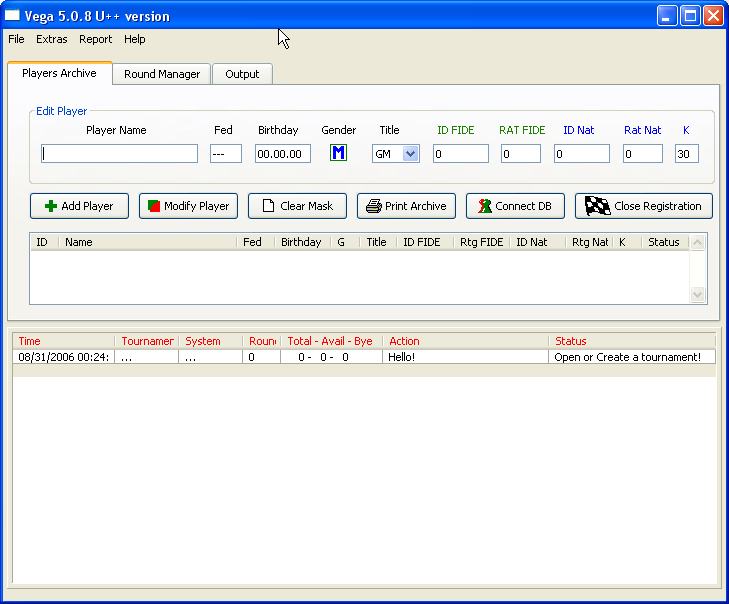Screen dimensions: 729x604
Task: Click the Birthday input field
Action: pos(283,154)
